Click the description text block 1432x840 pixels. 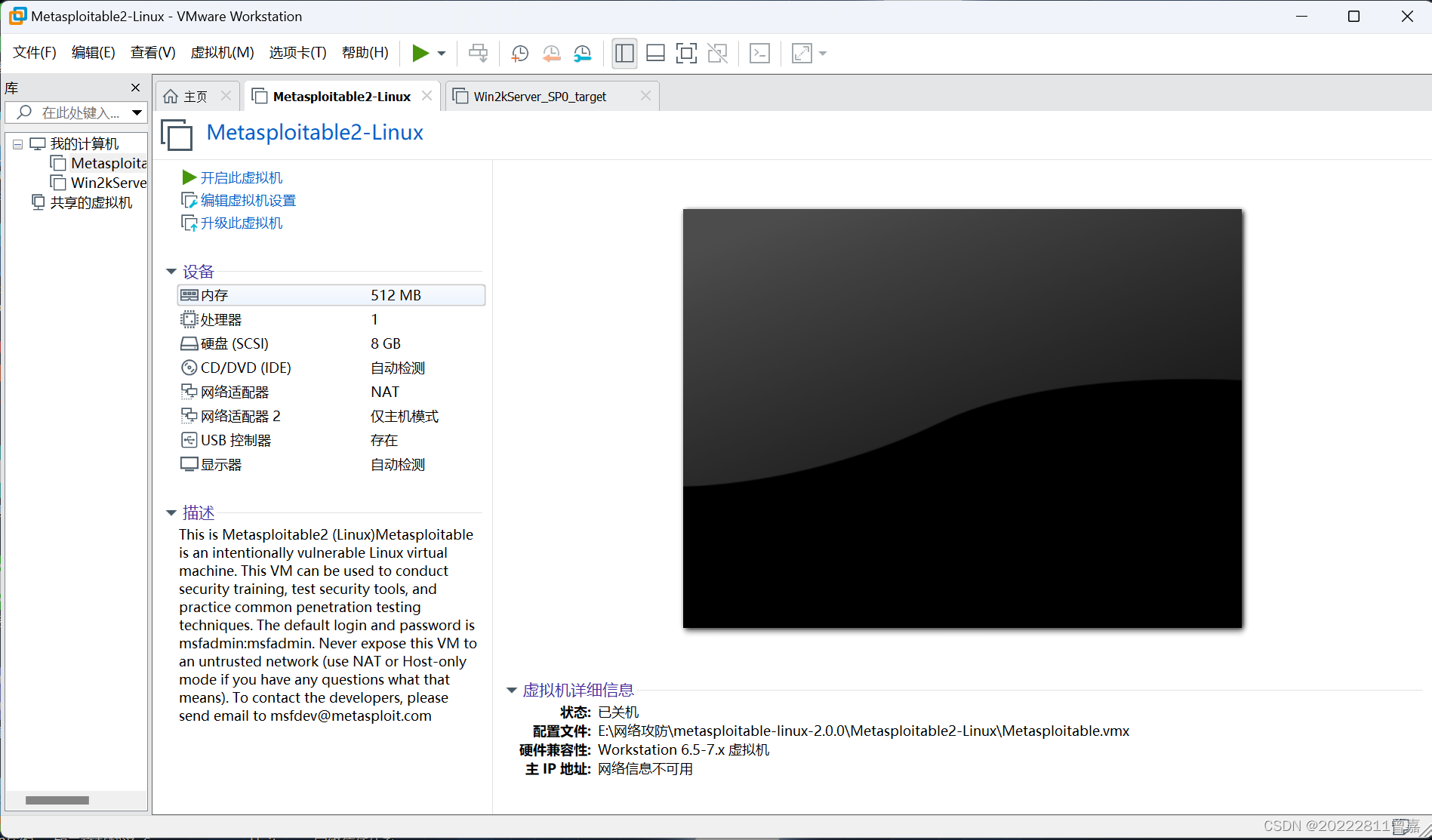(328, 625)
